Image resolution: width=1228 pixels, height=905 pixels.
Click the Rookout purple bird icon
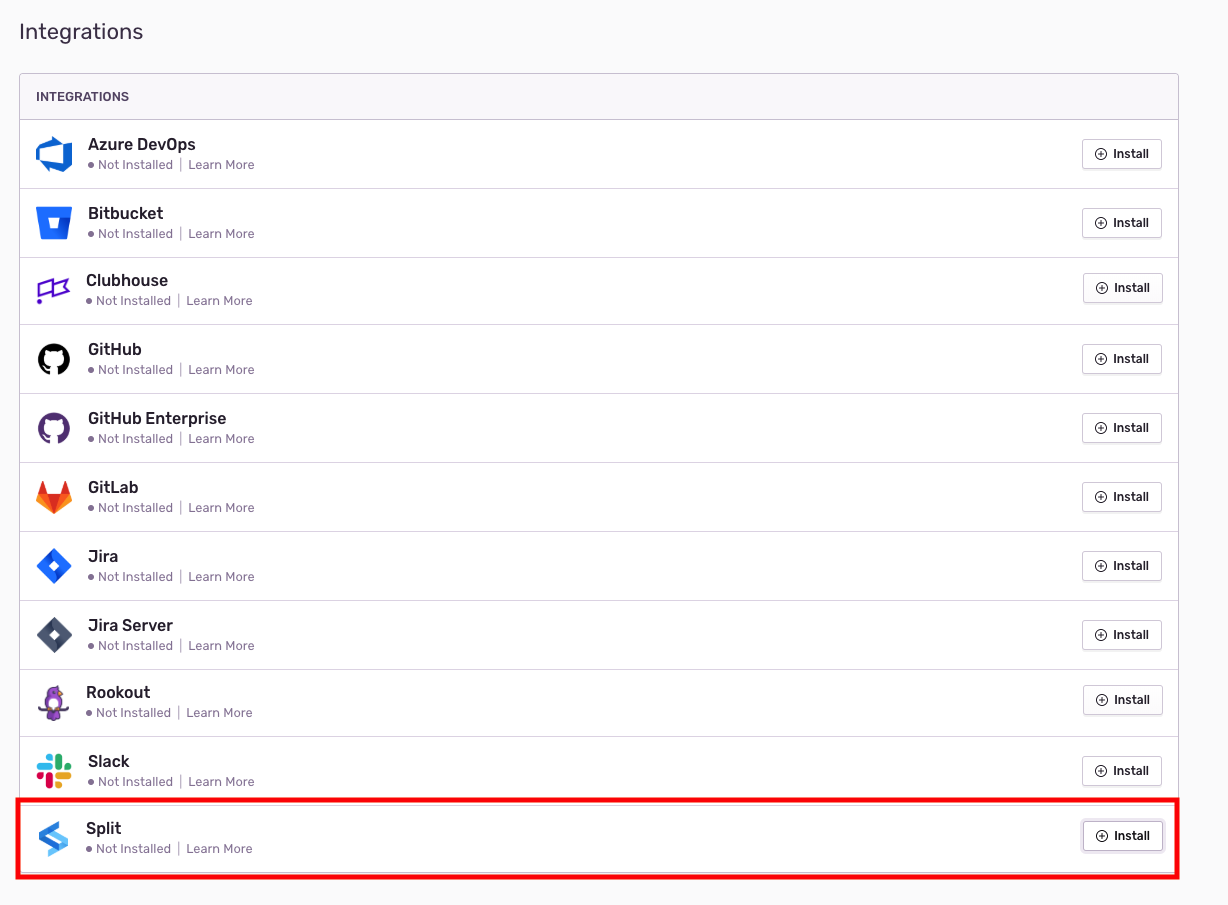[53, 702]
